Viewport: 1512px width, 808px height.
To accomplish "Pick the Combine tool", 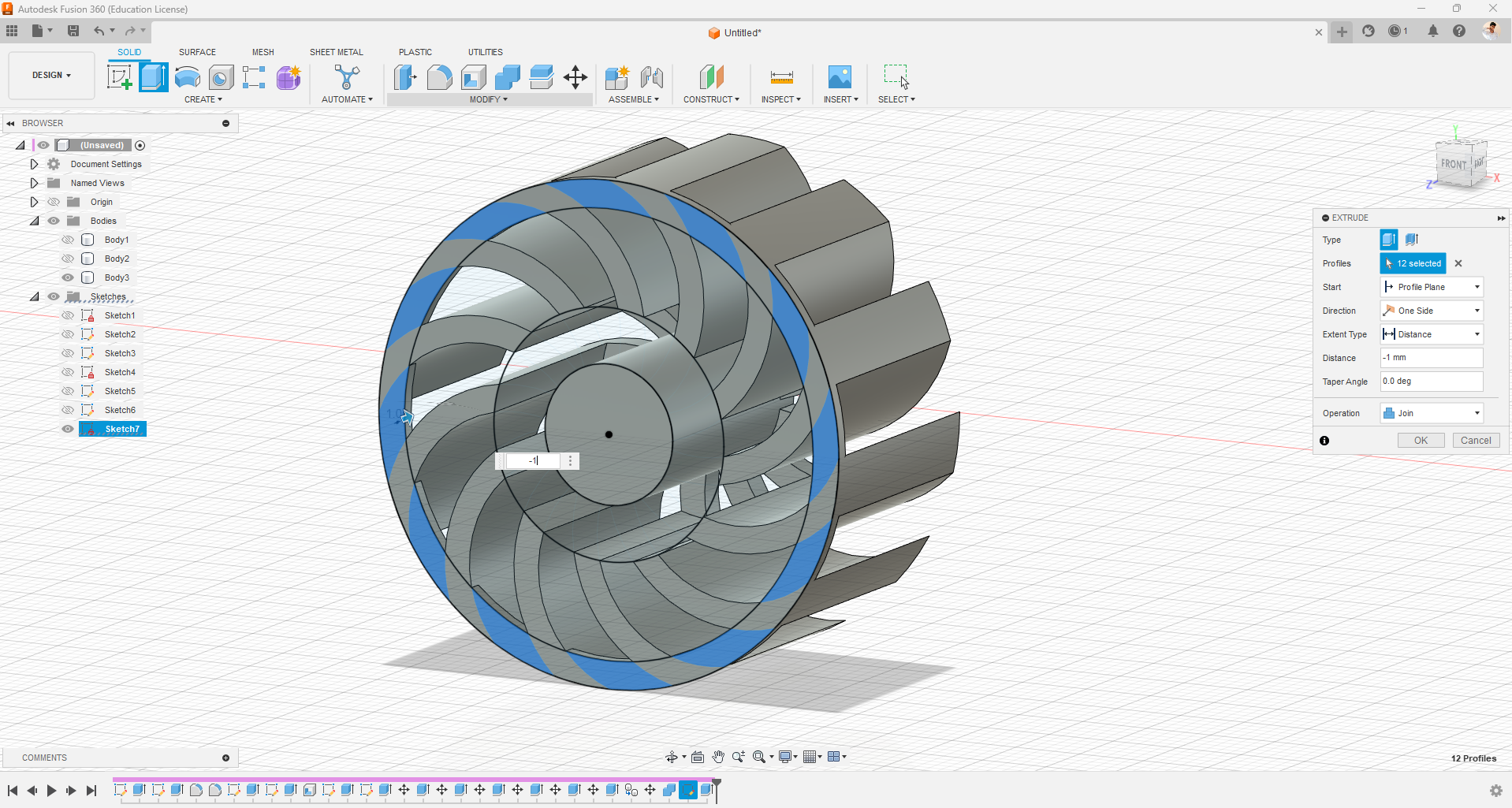I will point(508,77).
